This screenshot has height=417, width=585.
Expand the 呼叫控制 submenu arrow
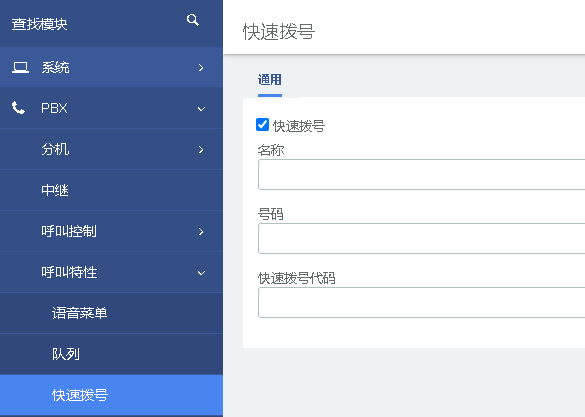coord(201,232)
